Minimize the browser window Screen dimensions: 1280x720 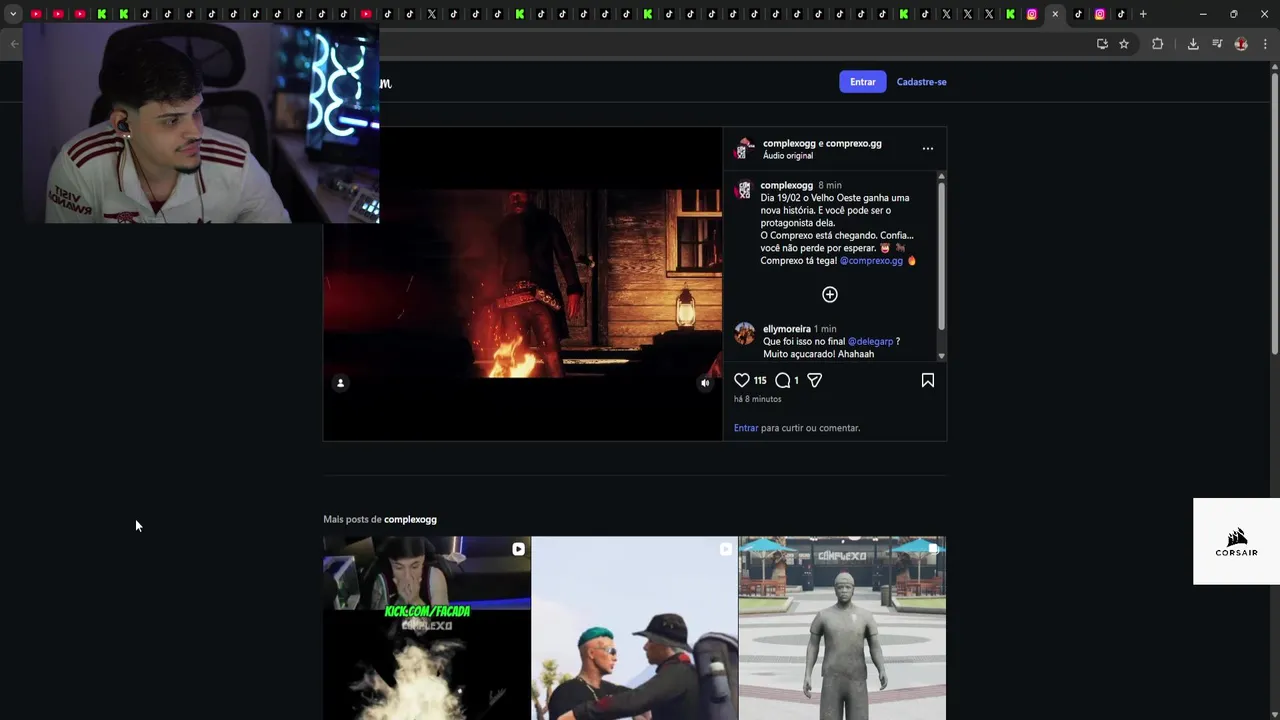point(1203,14)
